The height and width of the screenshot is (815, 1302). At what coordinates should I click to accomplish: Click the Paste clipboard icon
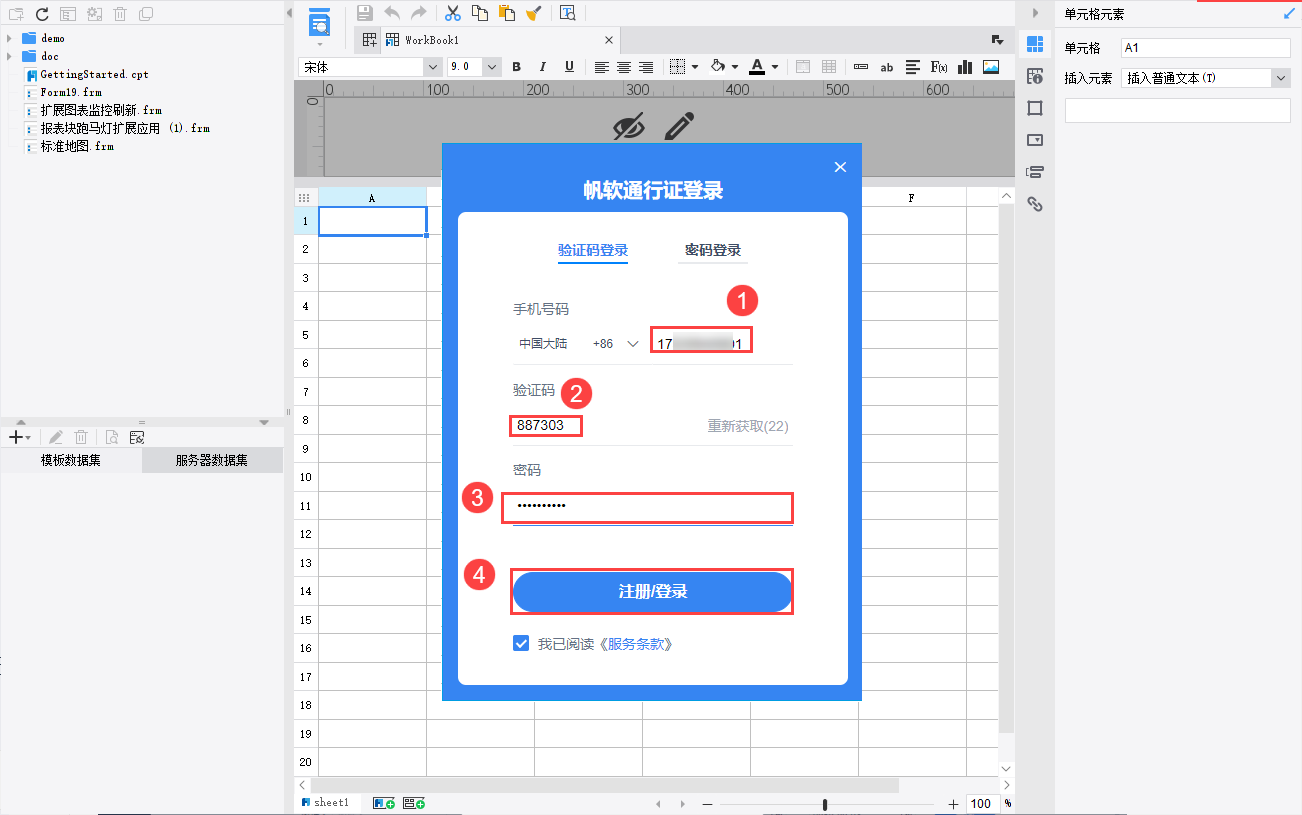pos(507,13)
